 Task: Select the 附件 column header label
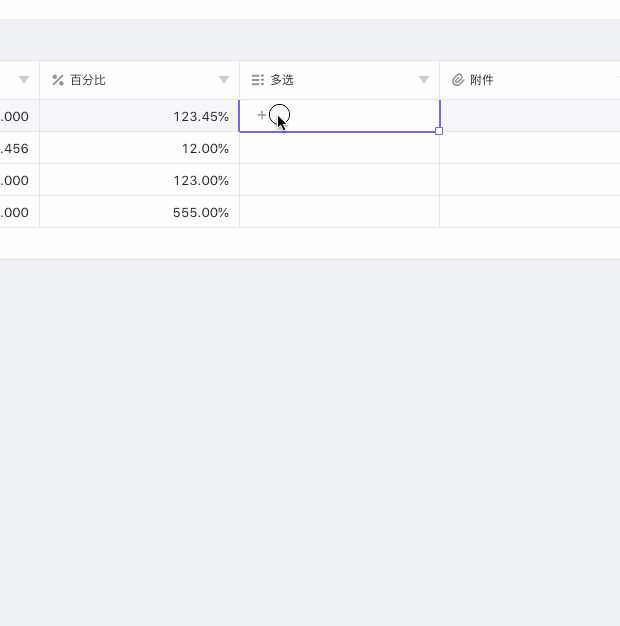pos(482,80)
